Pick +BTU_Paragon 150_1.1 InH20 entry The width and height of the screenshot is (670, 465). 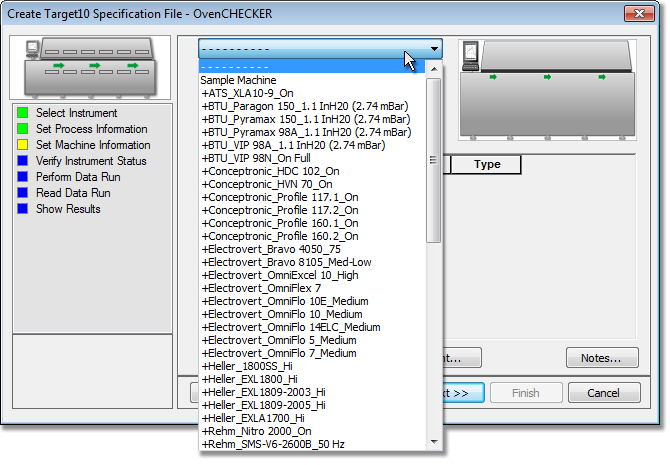[x=312, y=106]
